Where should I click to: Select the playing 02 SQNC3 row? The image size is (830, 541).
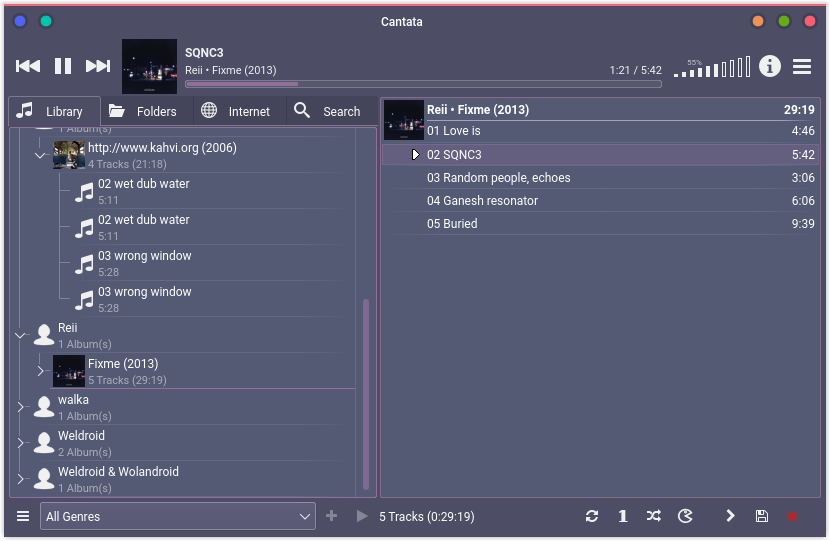point(601,155)
